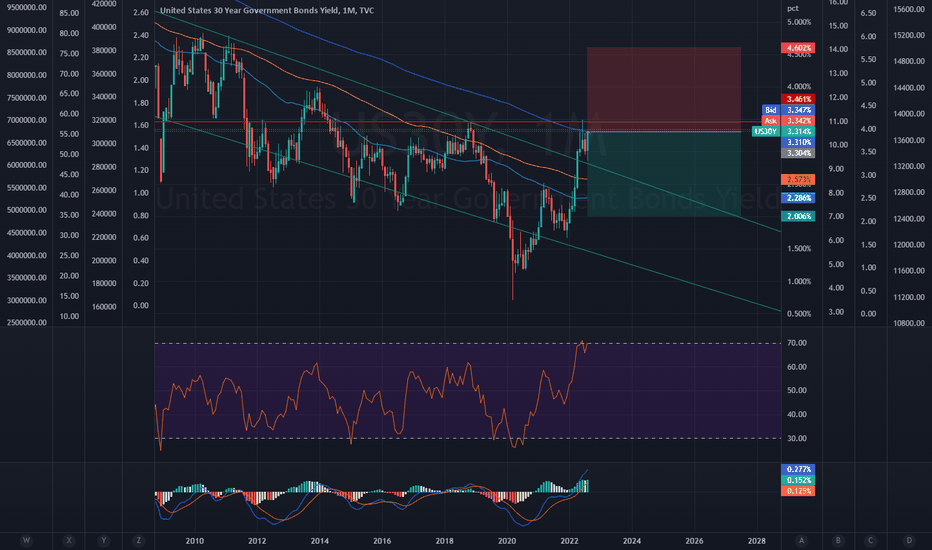The height and width of the screenshot is (550, 932).
Task: Click the green profit zone of the position tool
Action: (664, 174)
